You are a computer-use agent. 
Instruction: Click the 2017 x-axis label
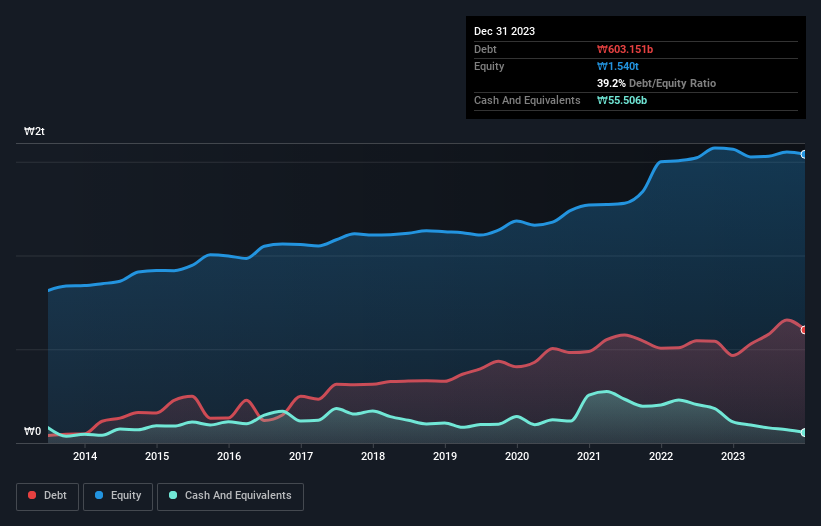click(x=301, y=456)
